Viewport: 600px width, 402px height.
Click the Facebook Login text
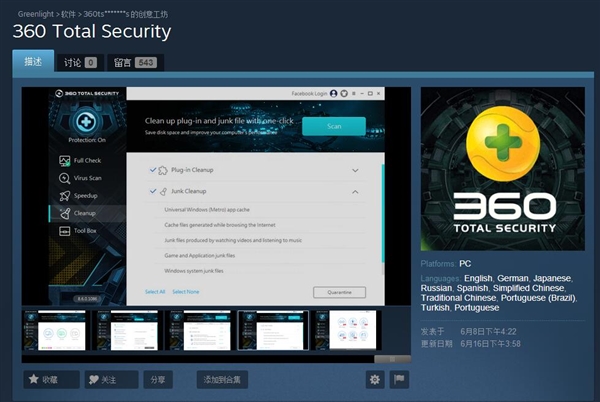tap(309, 93)
